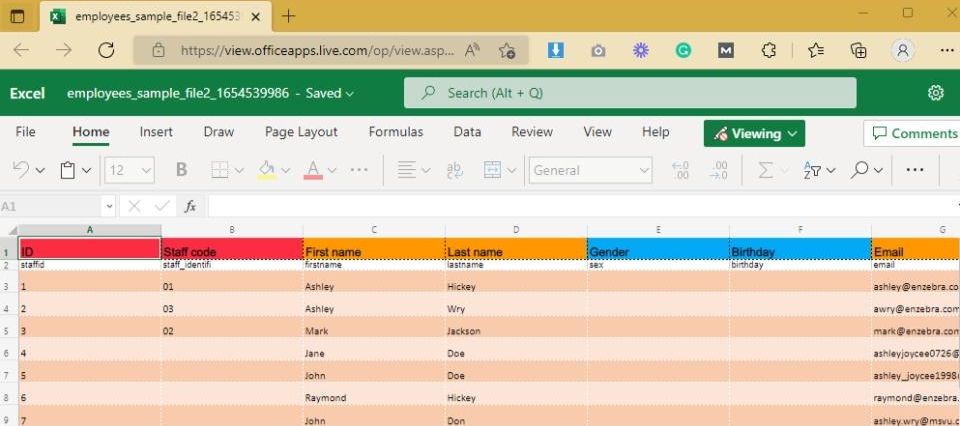Refresh the browser page
Viewport: 960px width, 426px height.
click(x=108, y=49)
